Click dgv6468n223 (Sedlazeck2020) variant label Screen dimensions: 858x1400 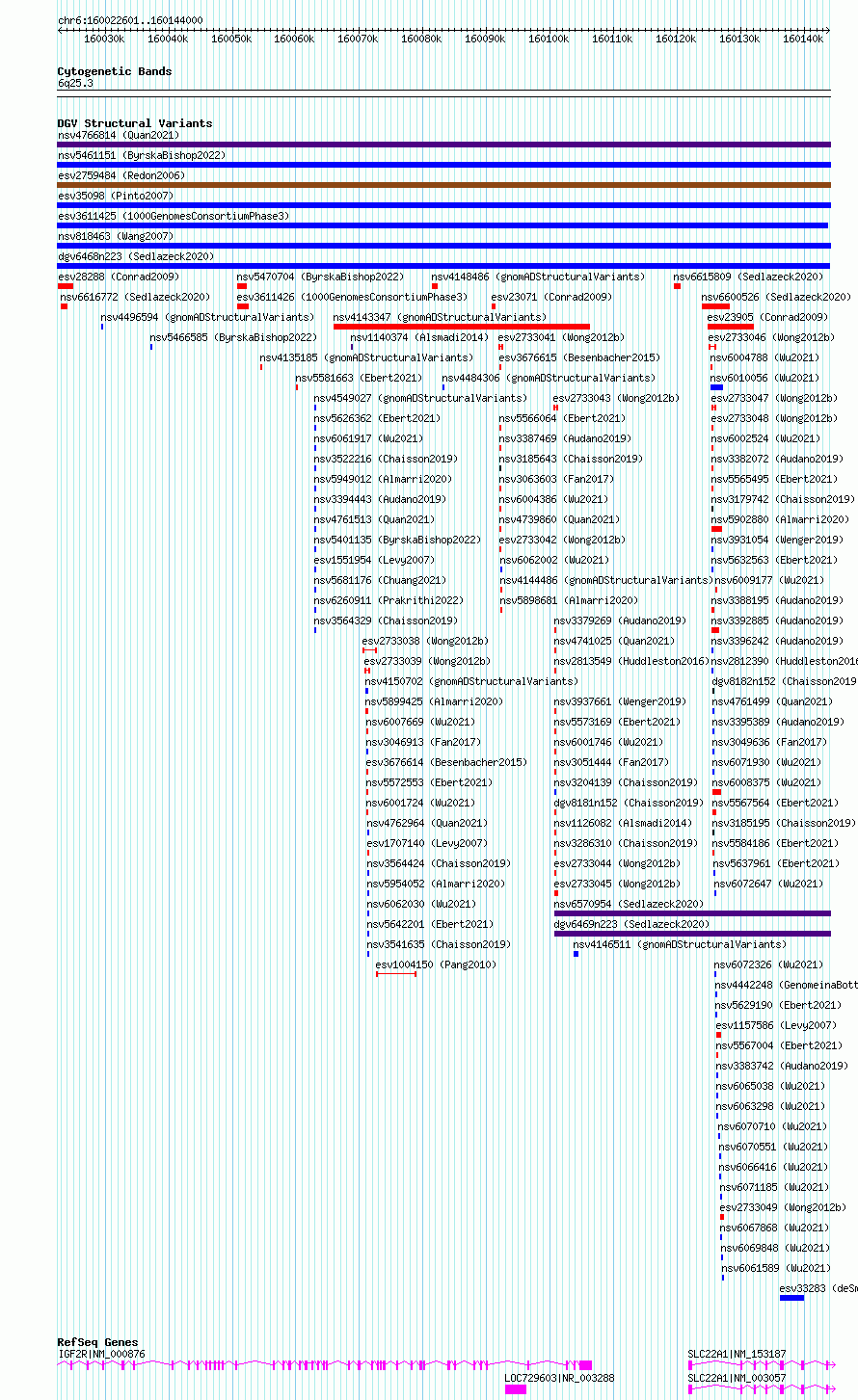click(136, 256)
